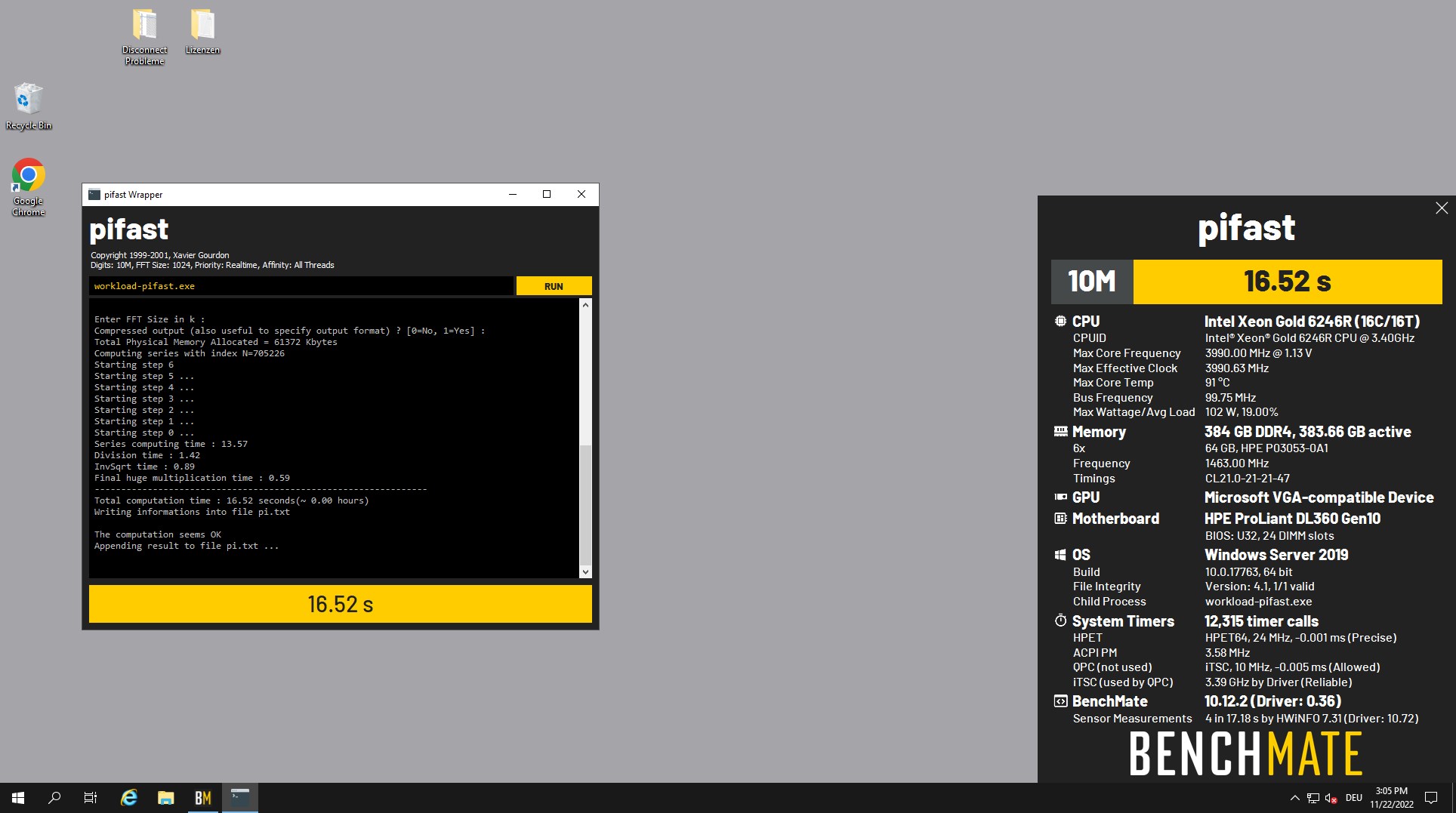Click the System Timers stopwatch icon
The width and height of the screenshot is (1456, 813).
(1060, 621)
